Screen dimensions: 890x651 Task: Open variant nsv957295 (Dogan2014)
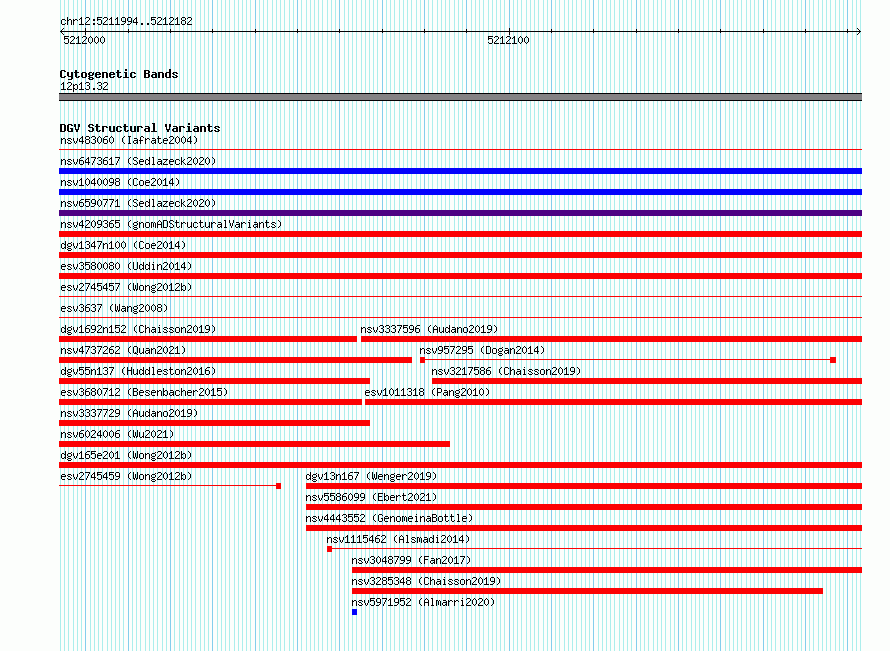click(482, 350)
